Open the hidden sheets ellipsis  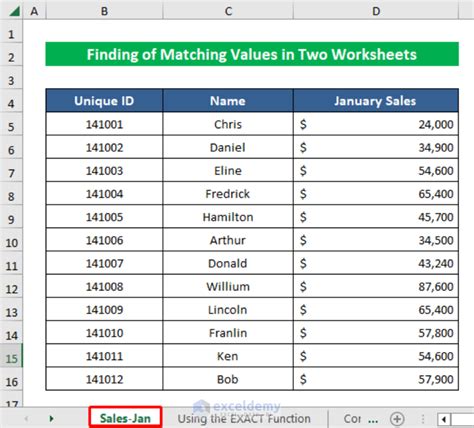click(373, 420)
